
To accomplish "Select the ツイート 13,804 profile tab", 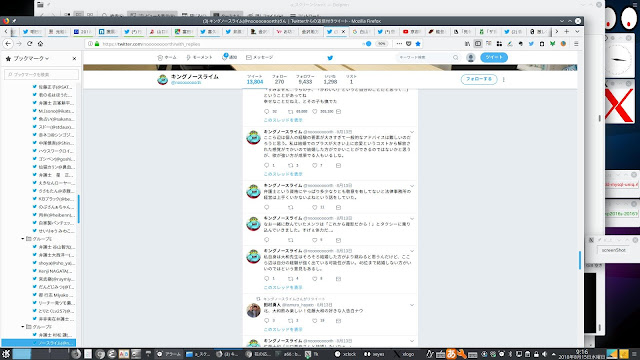I will point(255,80).
